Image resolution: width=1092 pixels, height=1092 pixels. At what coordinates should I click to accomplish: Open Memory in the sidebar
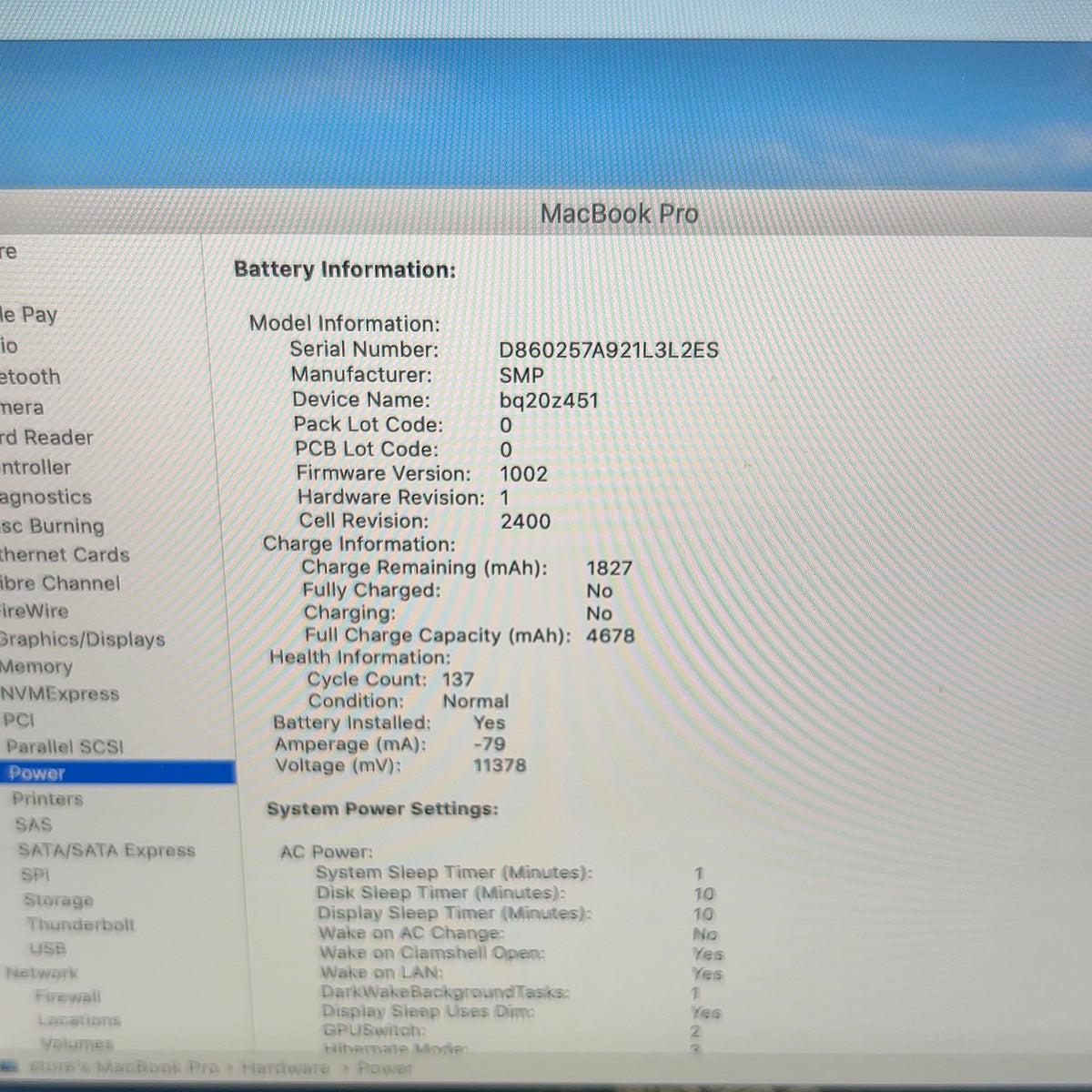click(36, 667)
